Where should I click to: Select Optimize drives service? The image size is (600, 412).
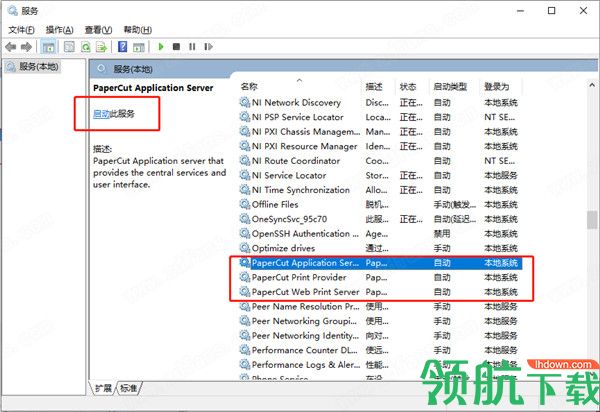[379, 248]
